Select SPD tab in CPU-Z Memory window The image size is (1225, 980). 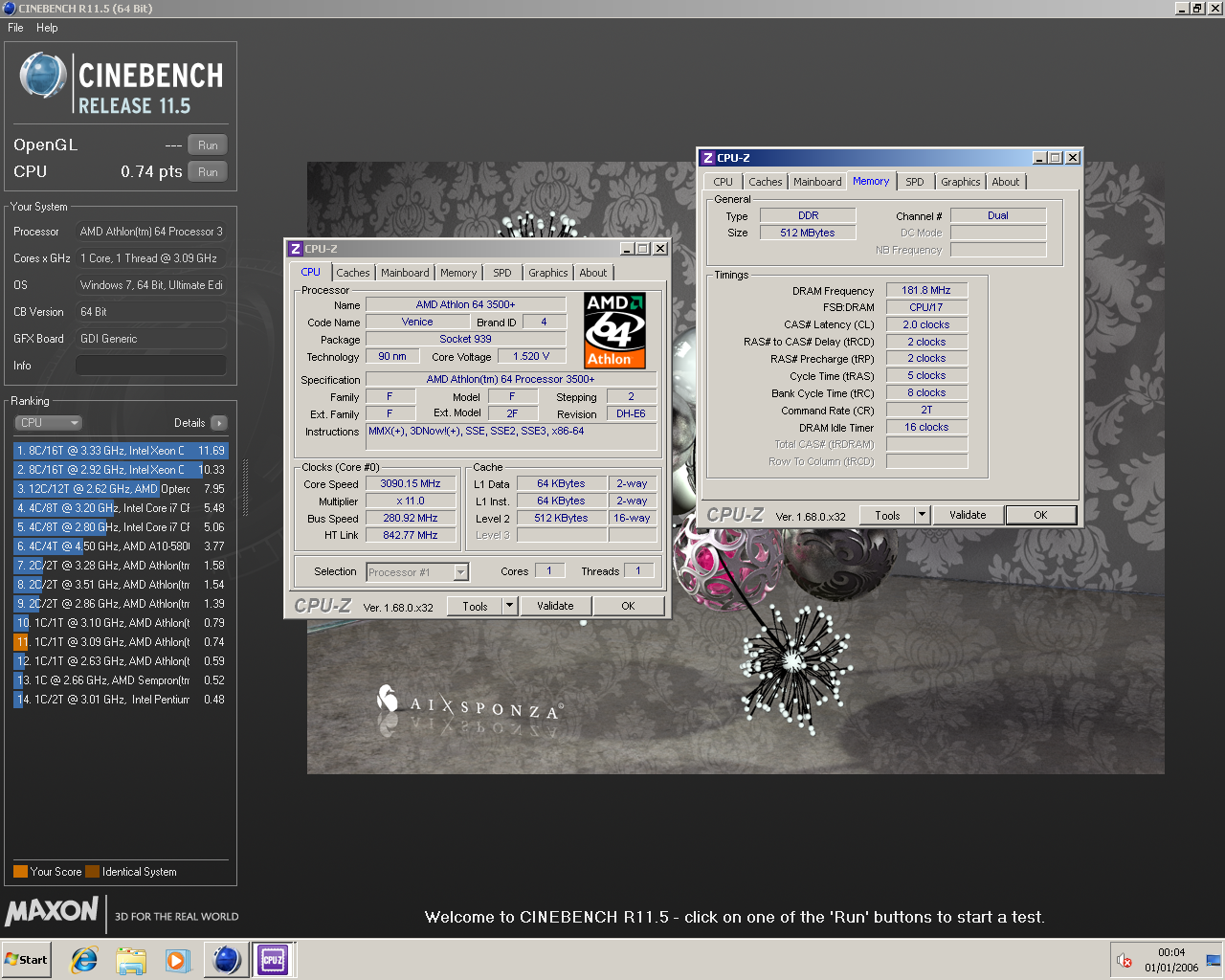point(915,182)
